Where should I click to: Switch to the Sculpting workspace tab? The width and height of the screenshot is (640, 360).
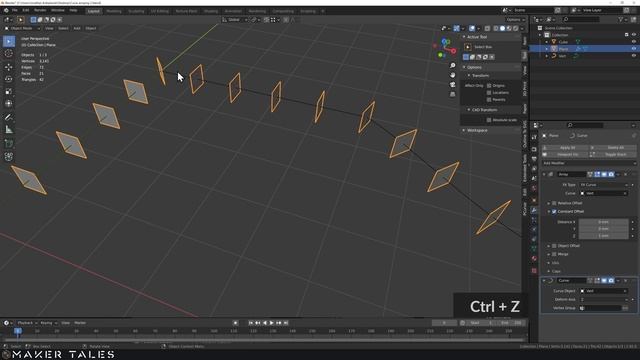[x=136, y=11]
